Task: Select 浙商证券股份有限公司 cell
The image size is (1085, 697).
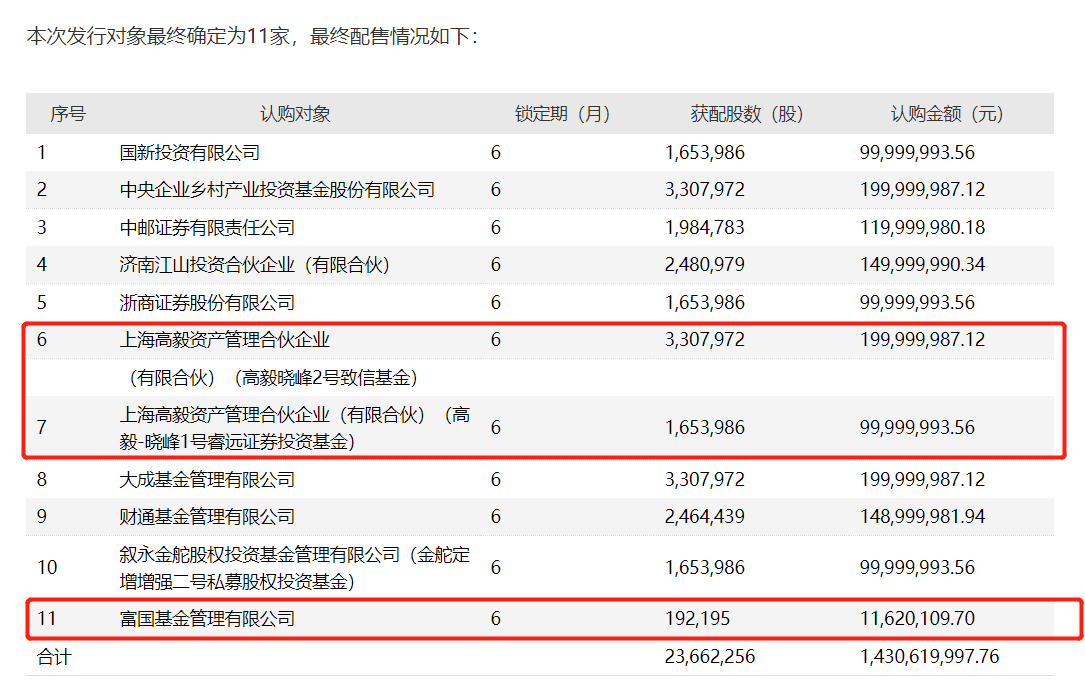Action: pyautogui.click(x=207, y=302)
